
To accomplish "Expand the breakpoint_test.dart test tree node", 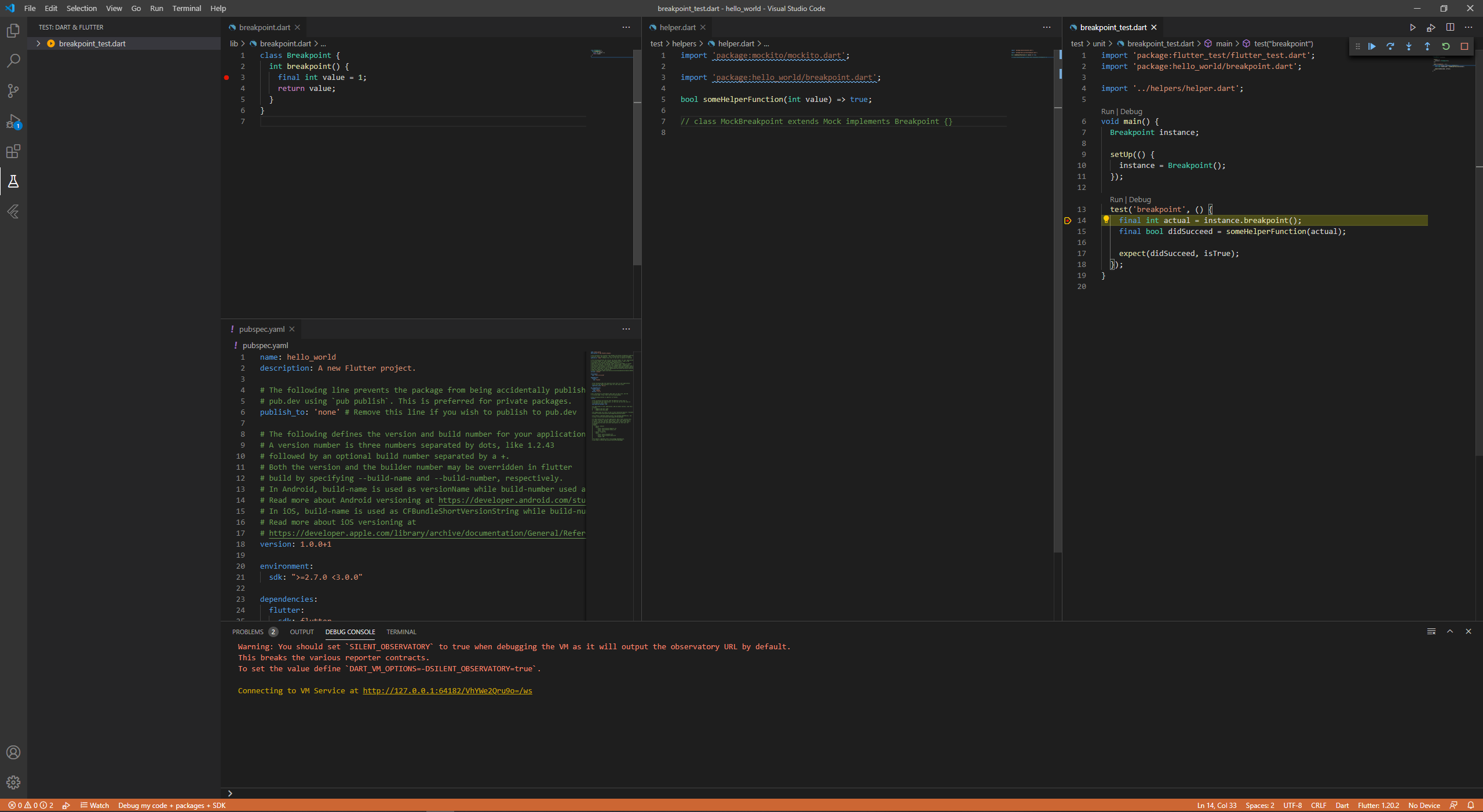I will pyautogui.click(x=38, y=43).
